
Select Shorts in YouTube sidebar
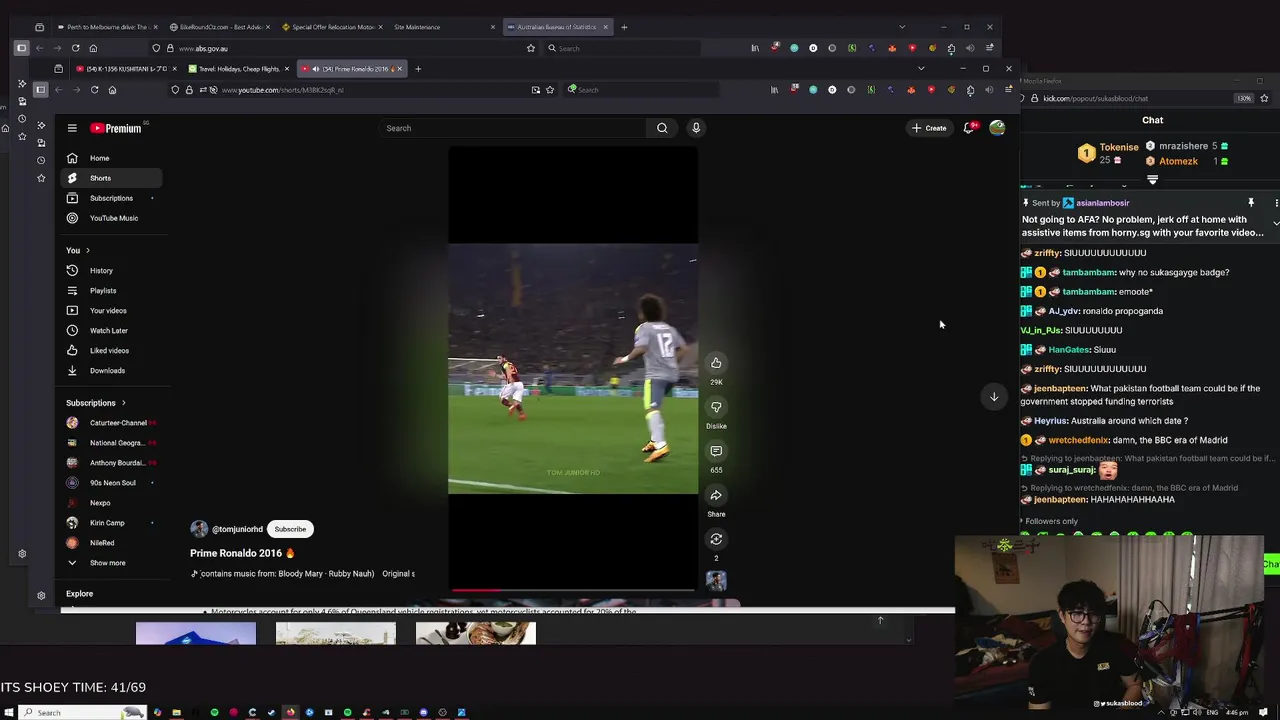pyautogui.click(x=110, y=178)
